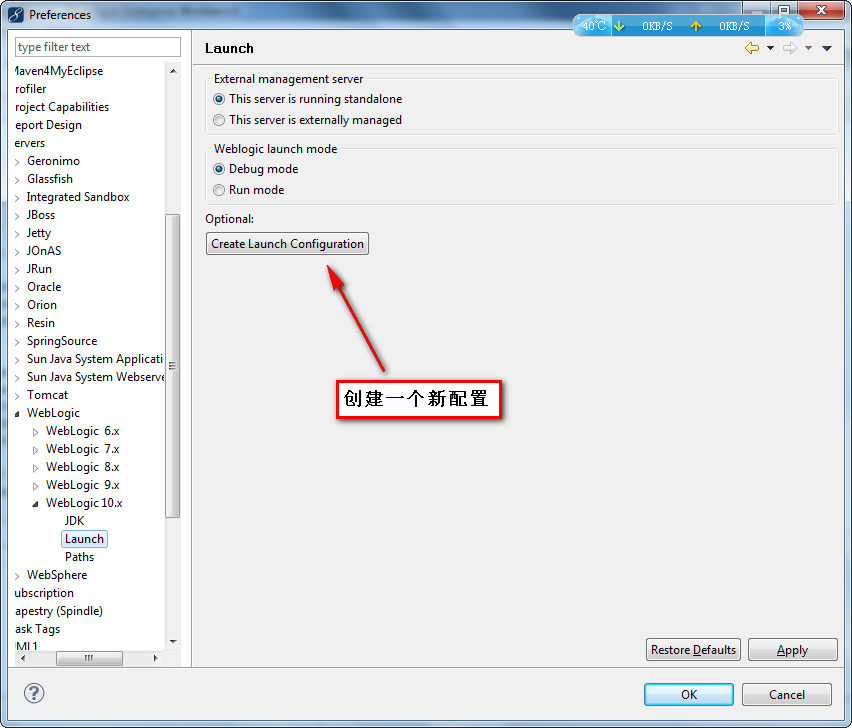Confirm with the OK button

(689, 694)
